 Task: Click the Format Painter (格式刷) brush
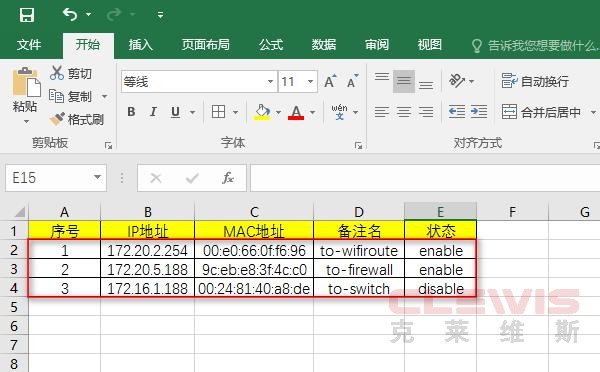(57, 119)
